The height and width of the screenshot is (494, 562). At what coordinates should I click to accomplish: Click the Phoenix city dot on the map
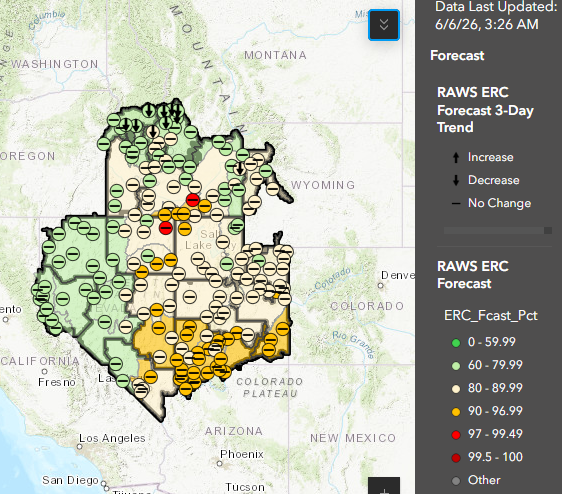pyautogui.click(x=219, y=464)
